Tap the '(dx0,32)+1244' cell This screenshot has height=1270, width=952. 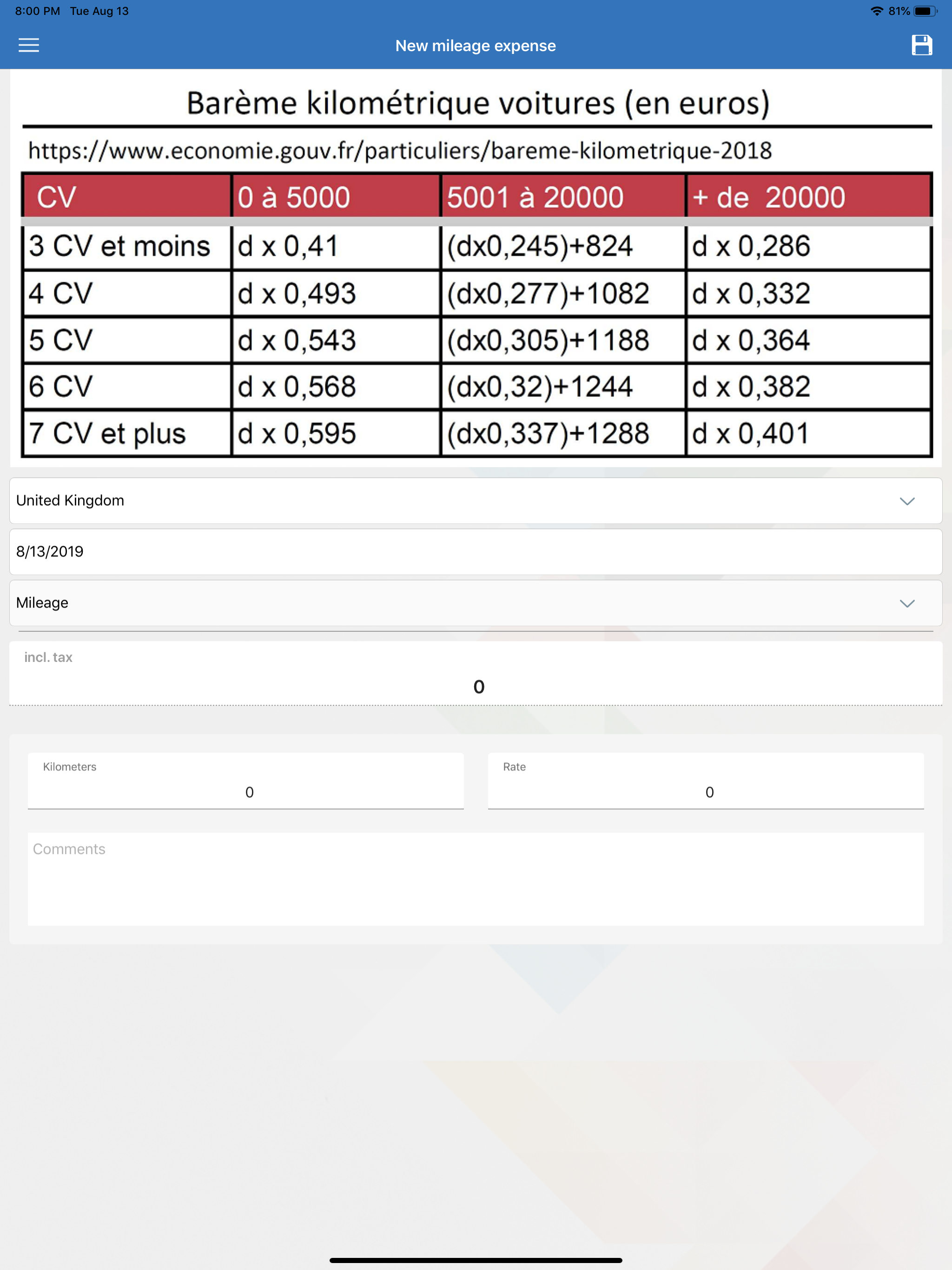[563, 386]
